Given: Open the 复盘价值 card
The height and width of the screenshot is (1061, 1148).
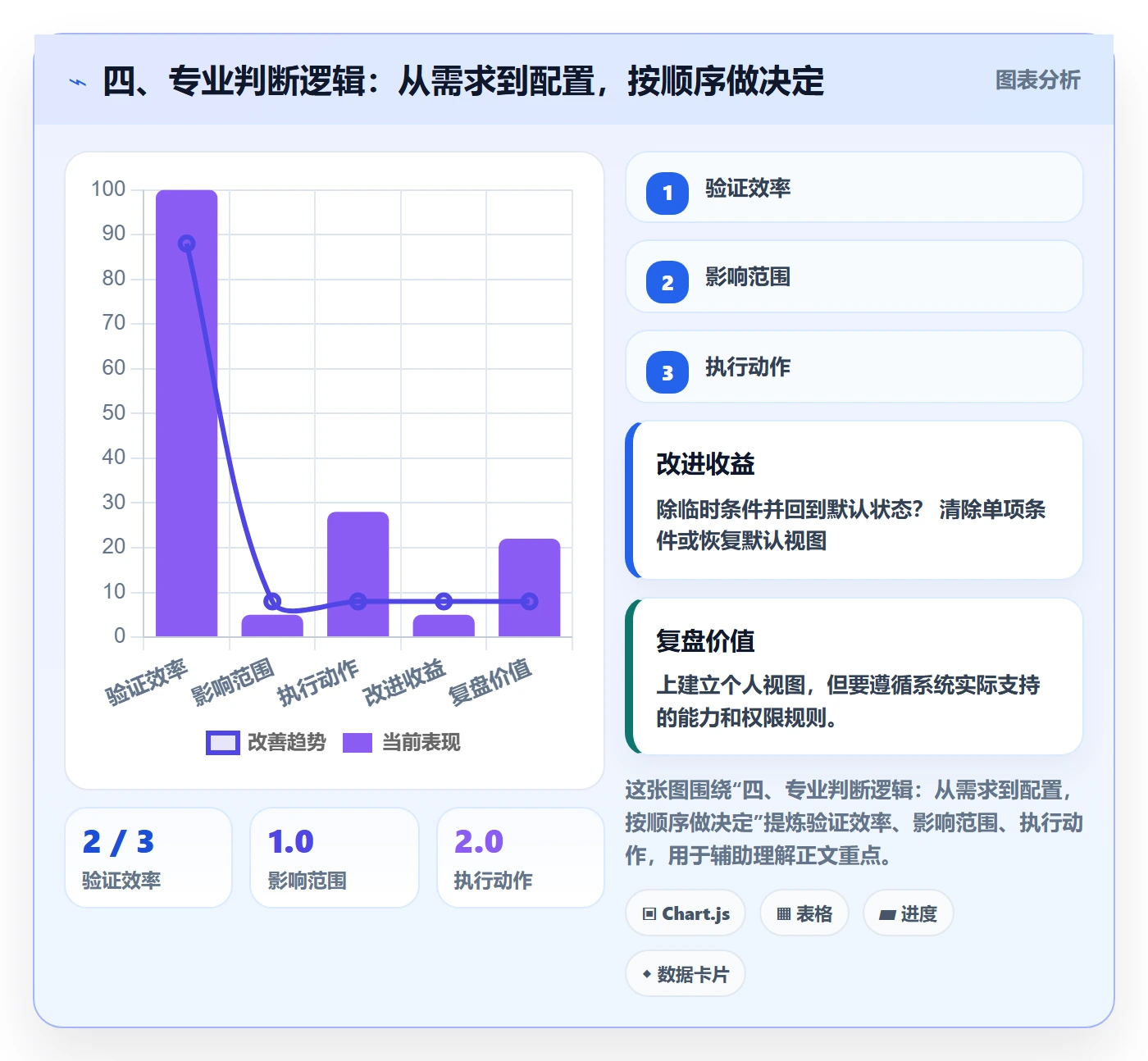Looking at the screenshot, I should coord(854,676).
